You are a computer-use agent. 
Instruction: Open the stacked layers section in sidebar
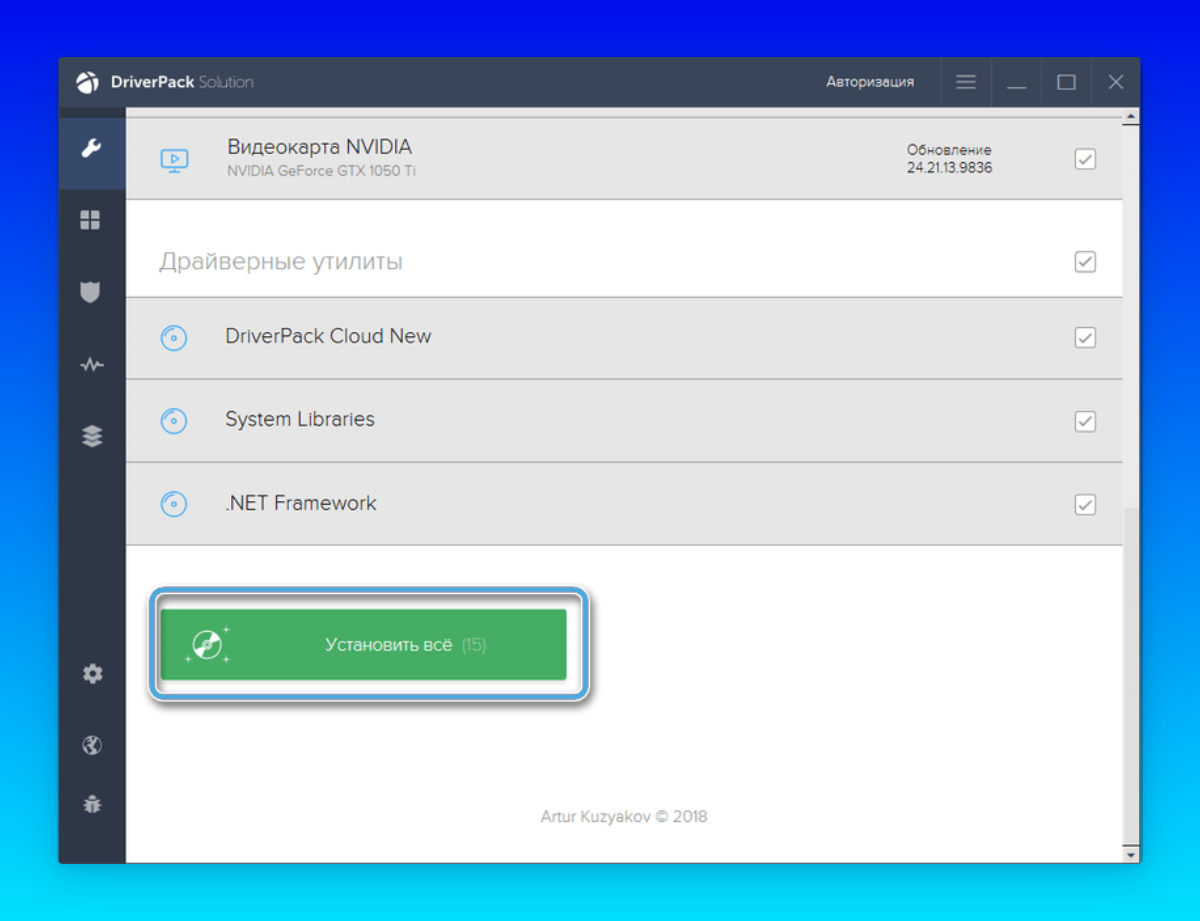click(92, 436)
